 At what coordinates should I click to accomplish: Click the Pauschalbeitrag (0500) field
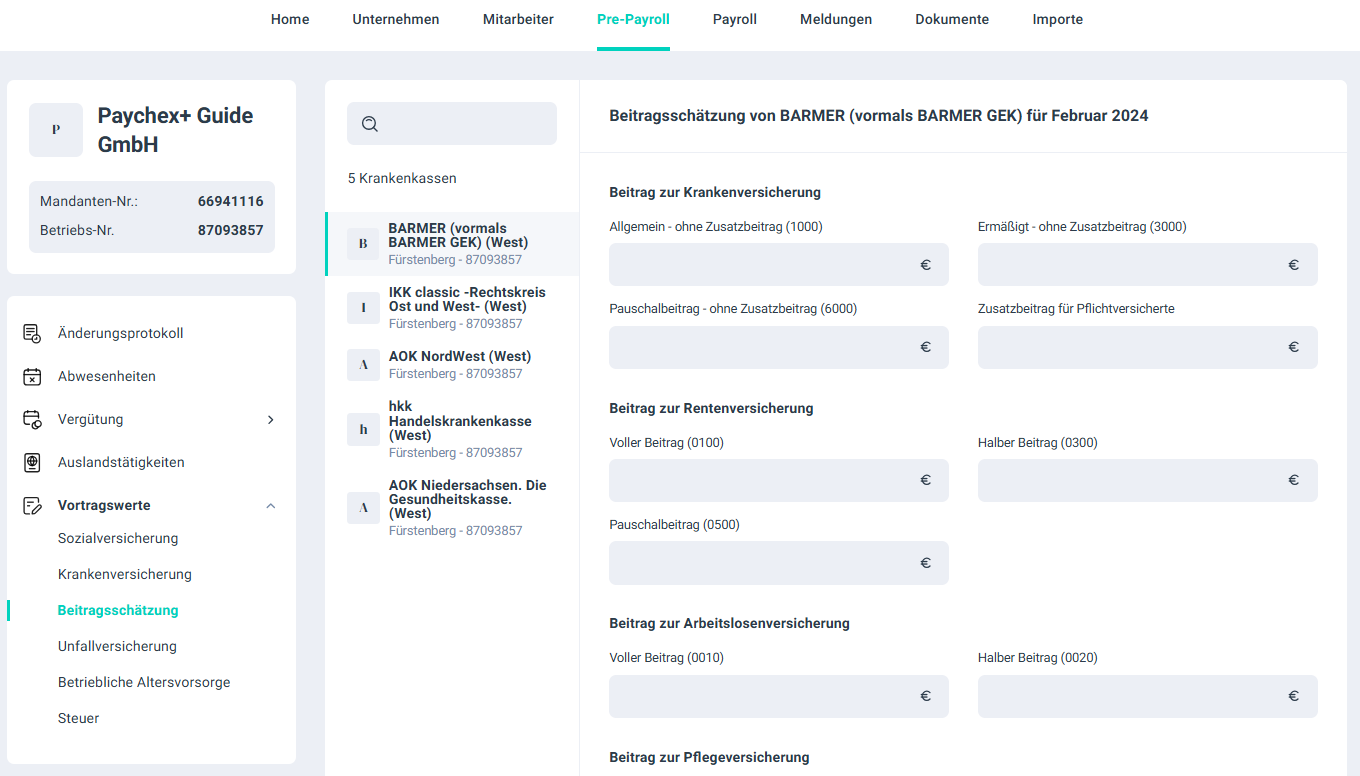tap(779, 563)
